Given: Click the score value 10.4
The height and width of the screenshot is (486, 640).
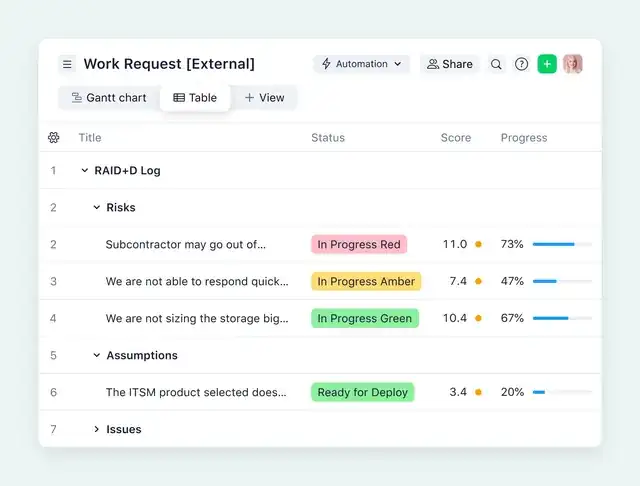Looking at the screenshot, I should [455, 318].
